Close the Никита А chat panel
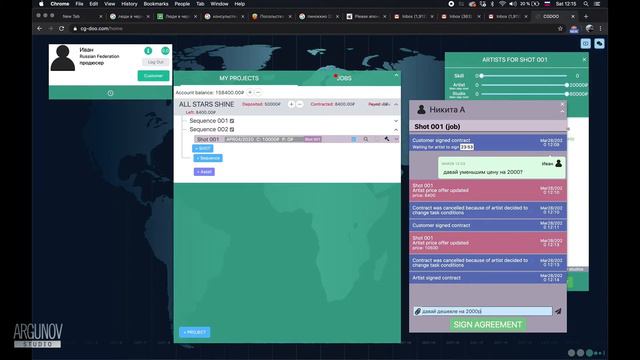 (x=562, y=104)
